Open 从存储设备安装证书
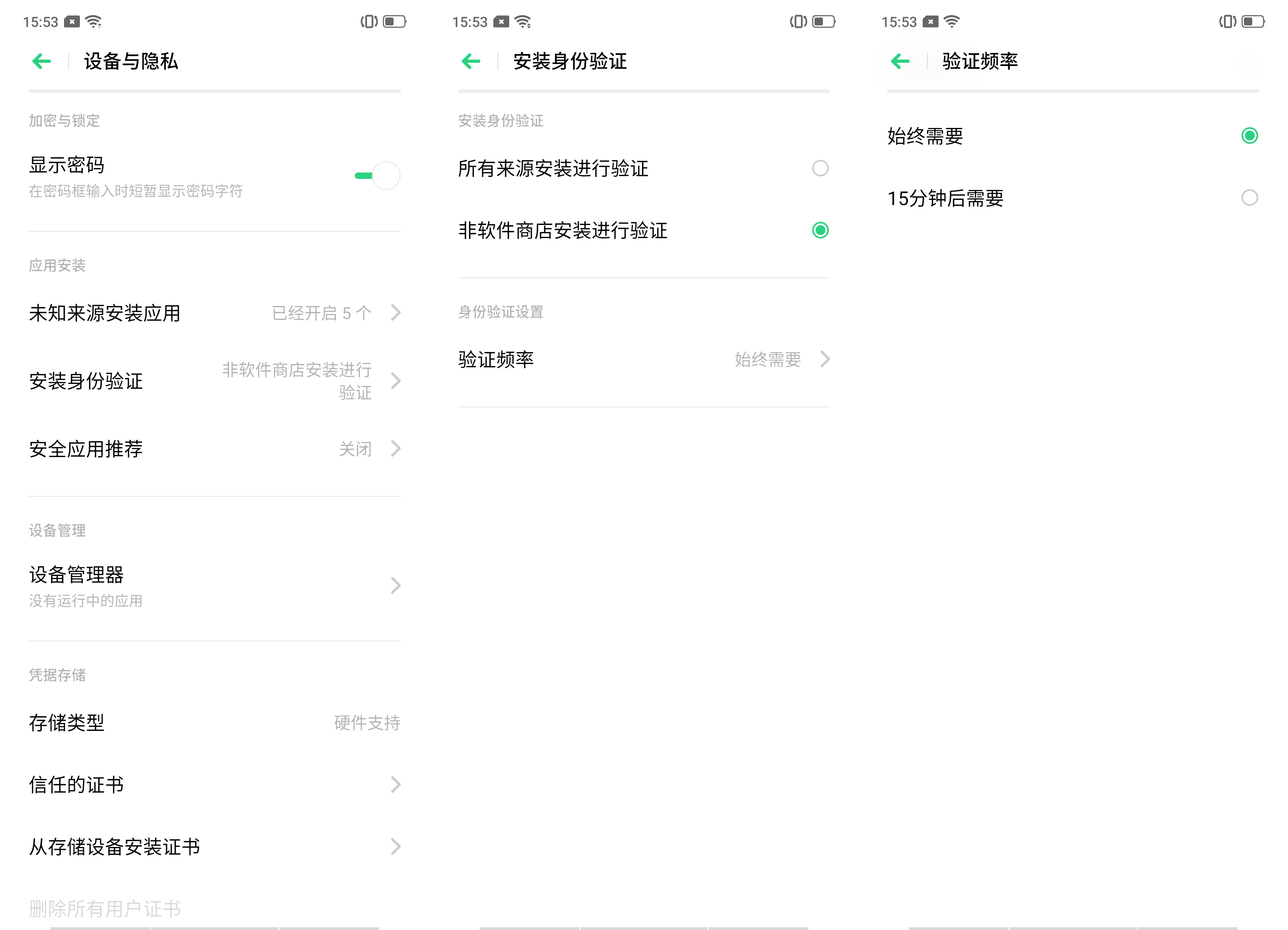 (x=215, y=847)
